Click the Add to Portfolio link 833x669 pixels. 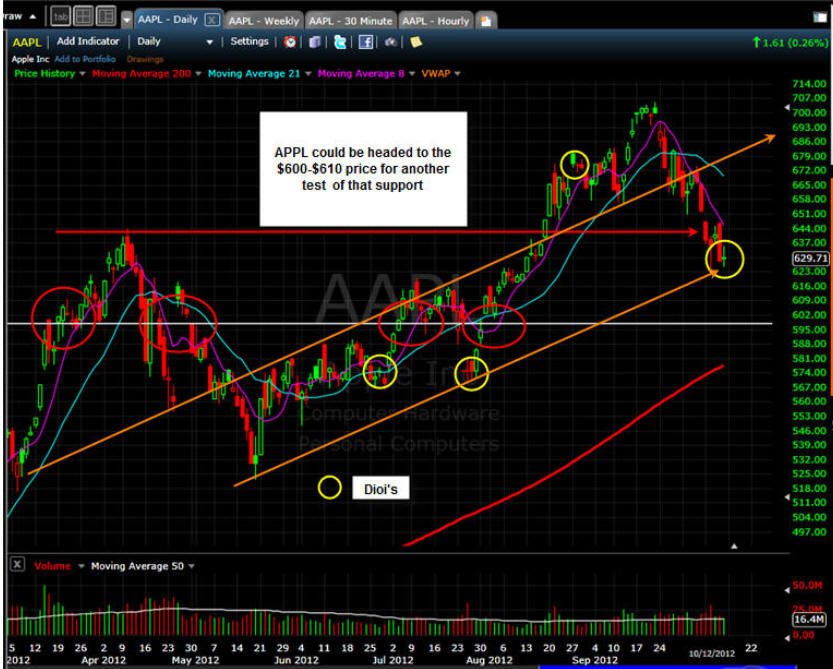85,59
